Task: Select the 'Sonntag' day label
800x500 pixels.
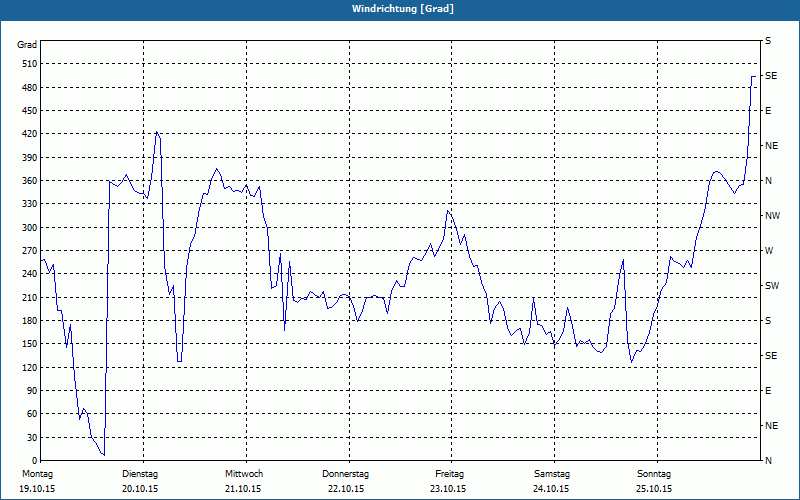Action: coord(654,474)
